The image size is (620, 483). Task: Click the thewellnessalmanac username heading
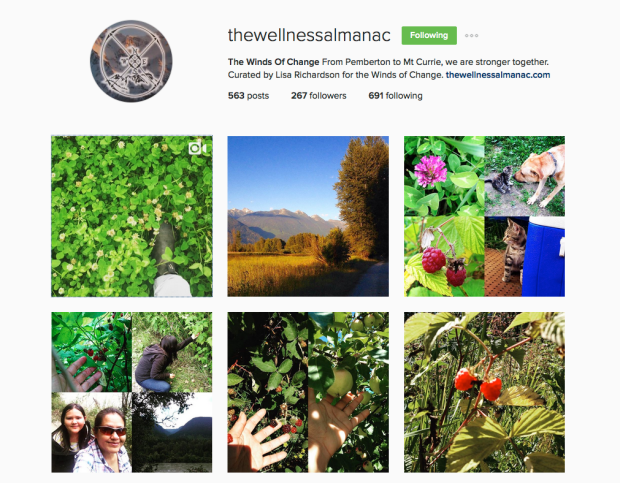[309, 35]
